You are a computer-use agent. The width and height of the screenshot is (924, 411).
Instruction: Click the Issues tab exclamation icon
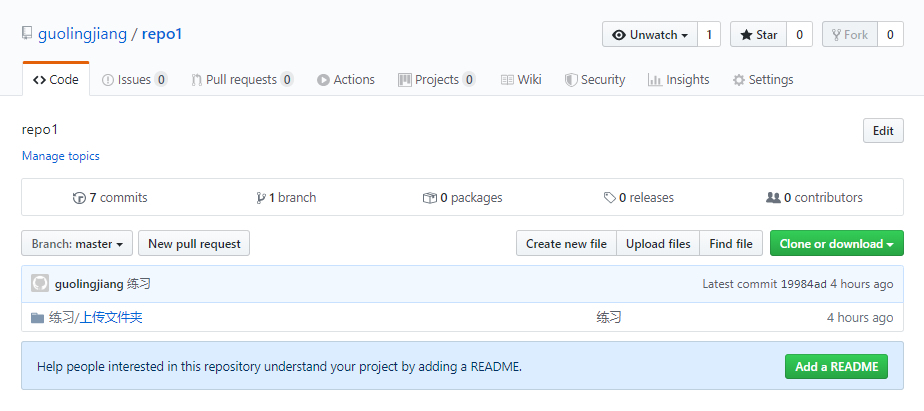[x=108, y=80]
